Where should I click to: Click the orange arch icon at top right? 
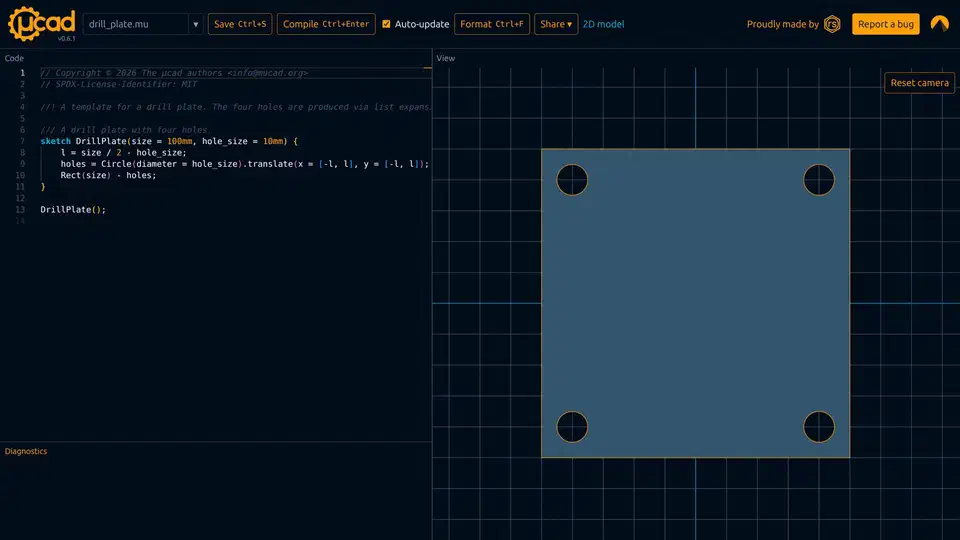(940, 24)
